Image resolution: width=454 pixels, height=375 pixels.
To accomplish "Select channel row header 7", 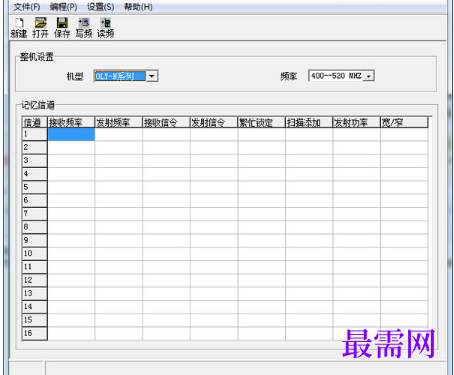I will coord(35,214).
